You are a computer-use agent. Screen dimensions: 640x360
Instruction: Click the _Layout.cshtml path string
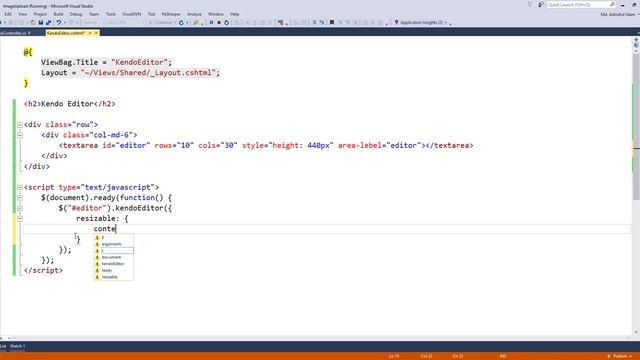click(x=148, y=73)
